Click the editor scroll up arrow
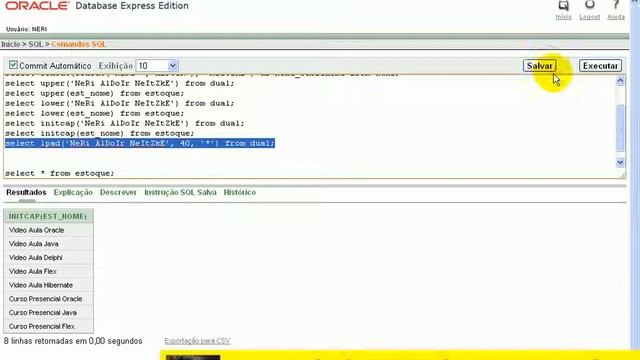This screenshot has width=640, height=360. pyautogui.click(x=620, y=81)
